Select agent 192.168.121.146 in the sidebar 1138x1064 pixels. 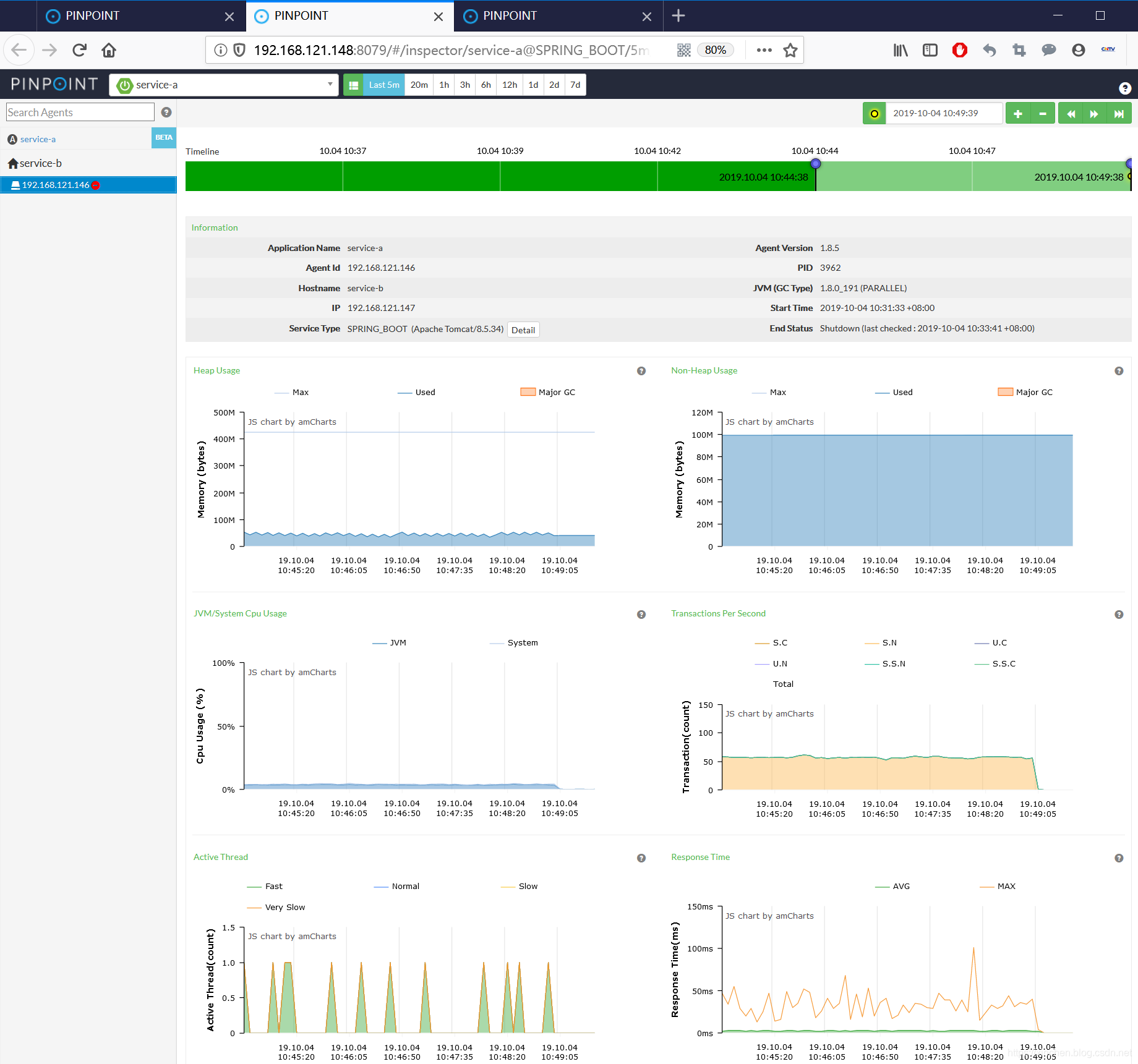[x=88, y=185]
